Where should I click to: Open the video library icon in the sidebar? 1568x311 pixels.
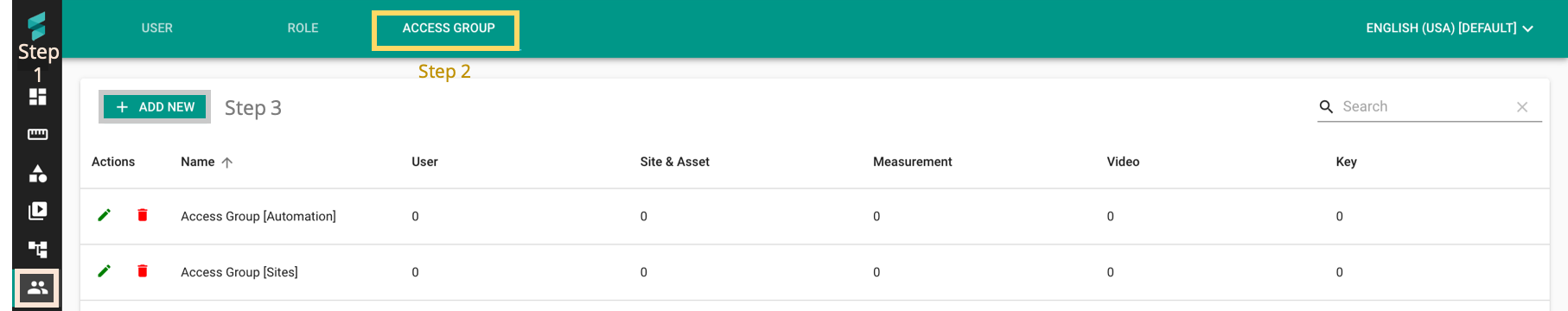(x=37, y=211)
